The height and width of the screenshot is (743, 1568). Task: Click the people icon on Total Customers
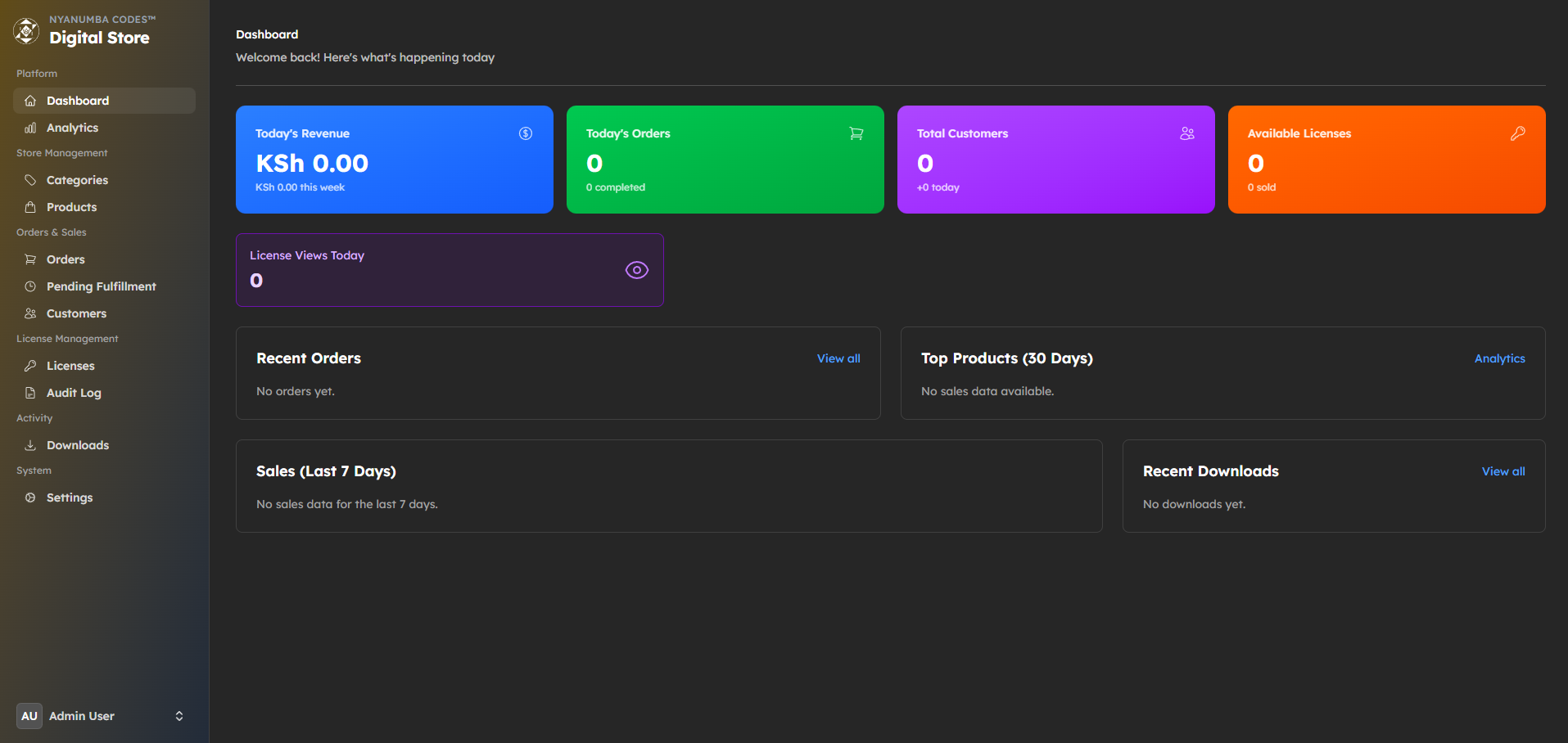[x=1187, y=133]
